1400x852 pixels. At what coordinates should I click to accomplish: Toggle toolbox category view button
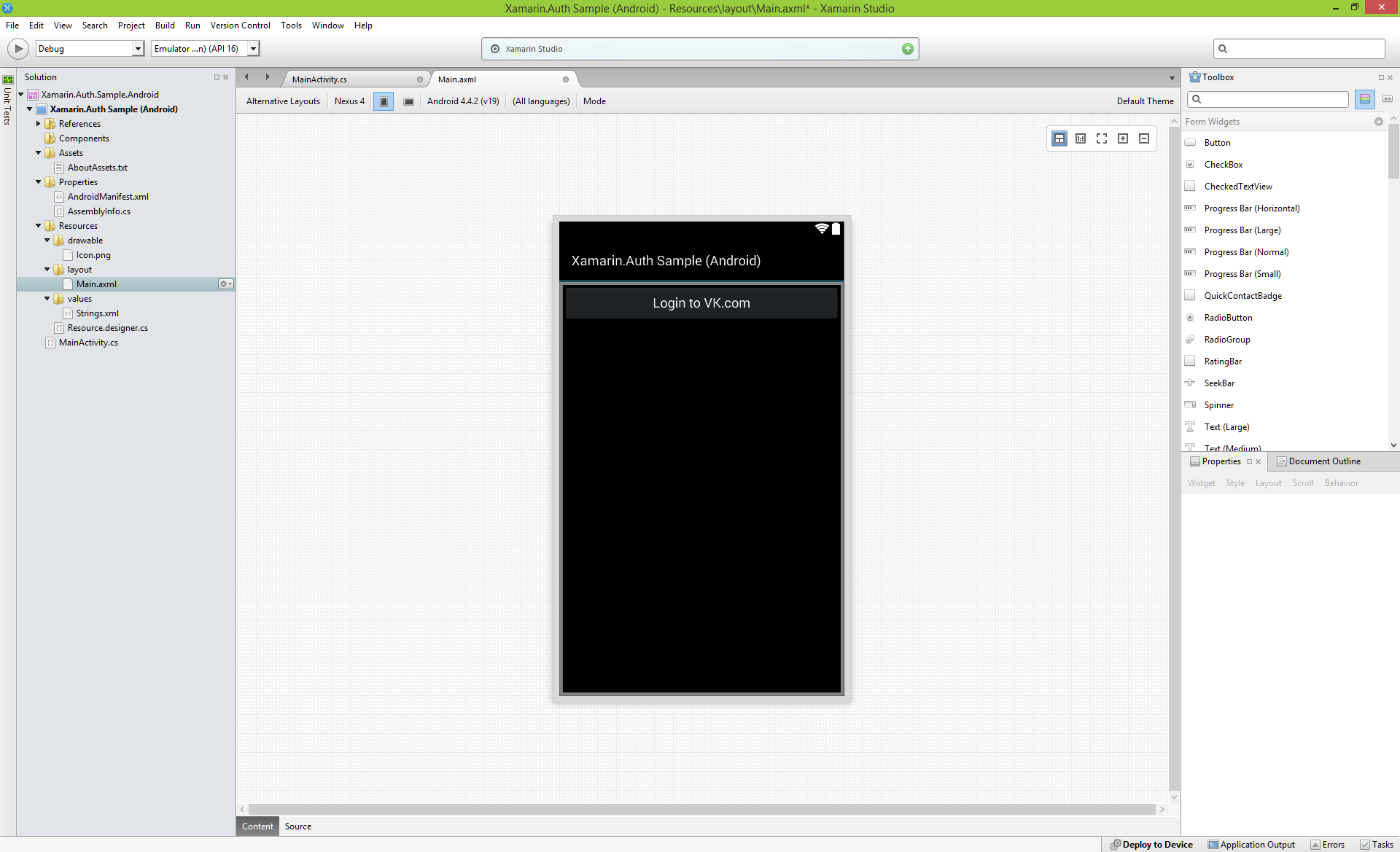[x=1364, y=99]
